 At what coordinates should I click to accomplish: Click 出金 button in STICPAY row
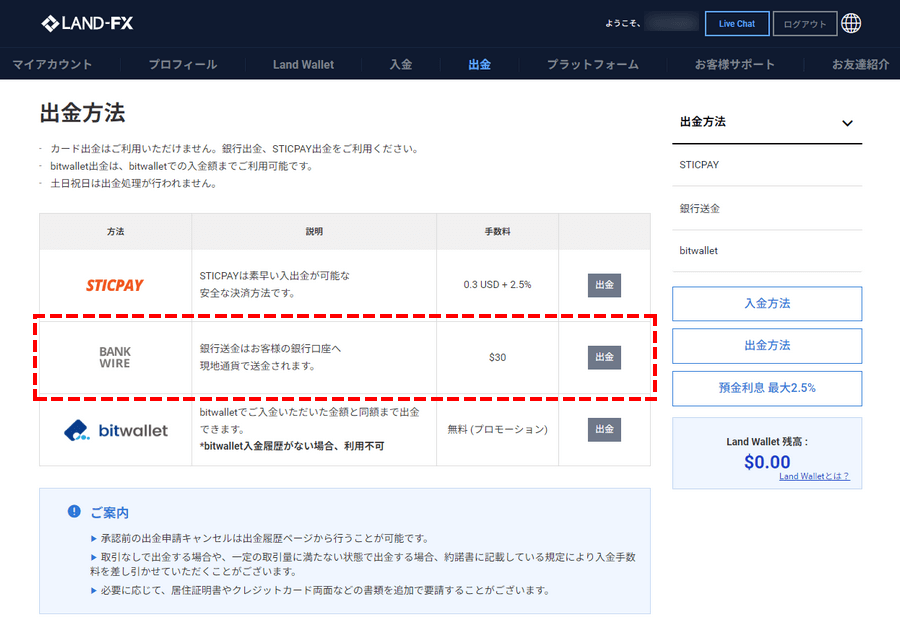604,285
